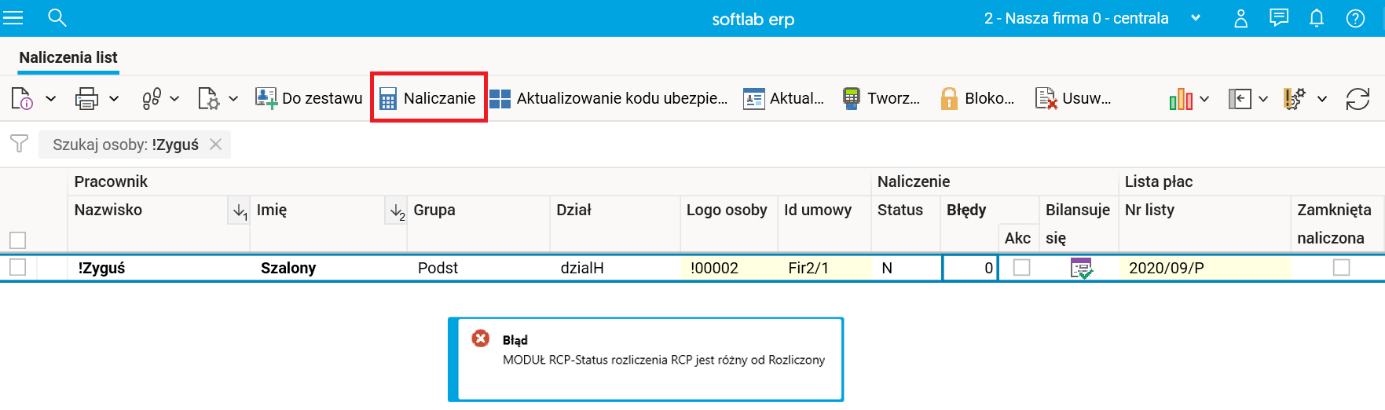Click the filter funnel icon
This screenshot has height=410, width=1385.
(18, 145)
